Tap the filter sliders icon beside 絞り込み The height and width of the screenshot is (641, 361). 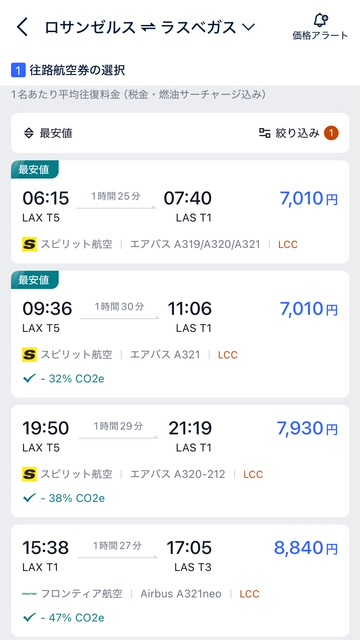coord(265,133)
